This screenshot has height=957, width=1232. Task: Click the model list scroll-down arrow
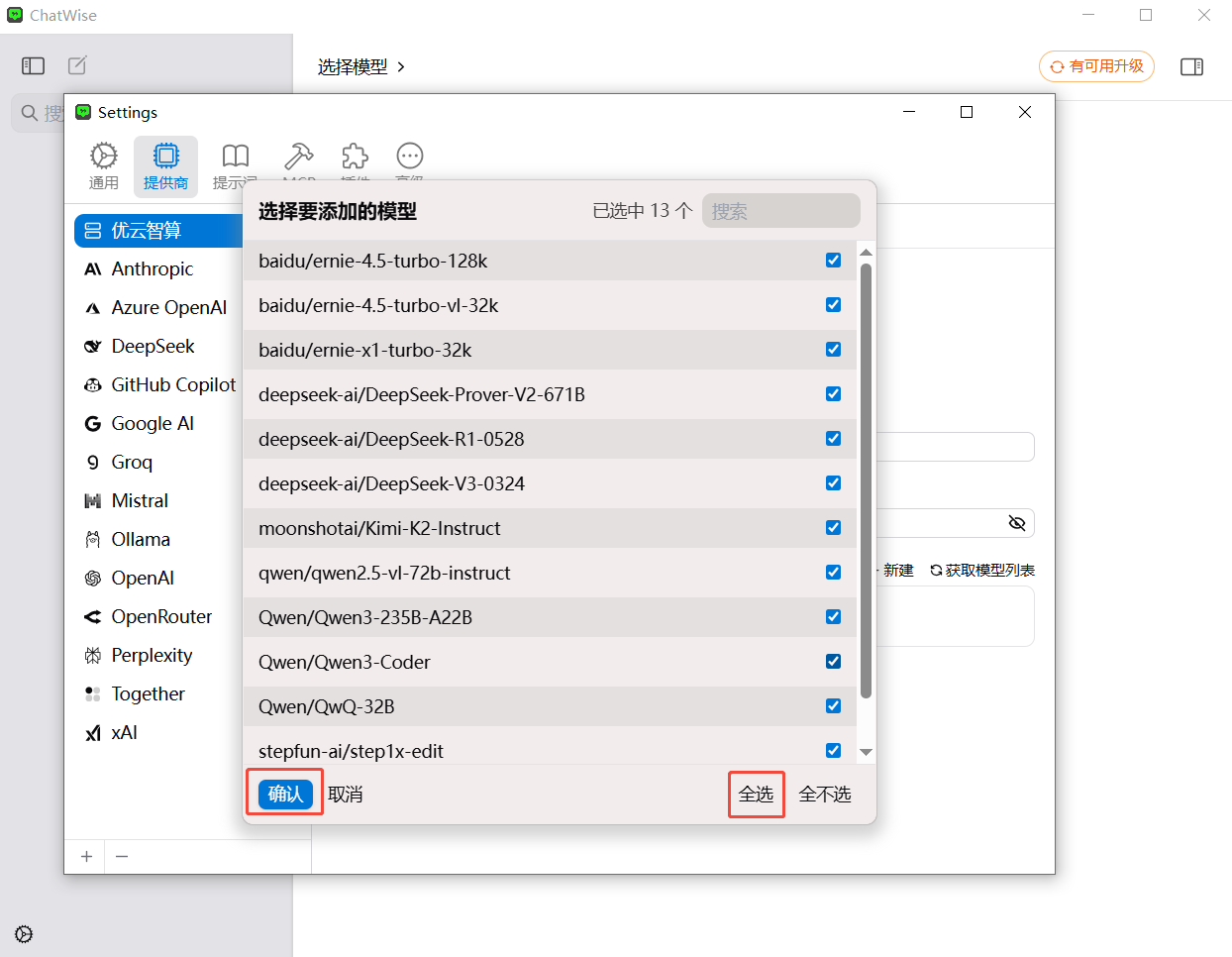[x=867, y=752]
